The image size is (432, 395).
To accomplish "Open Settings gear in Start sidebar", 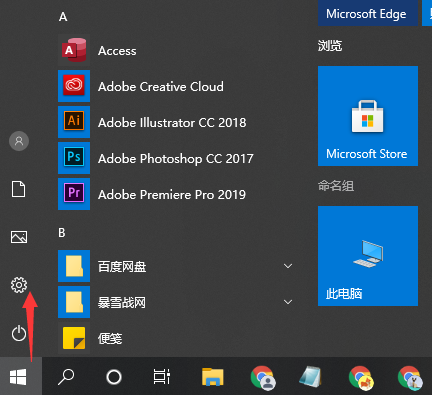I will click(19, 285).
